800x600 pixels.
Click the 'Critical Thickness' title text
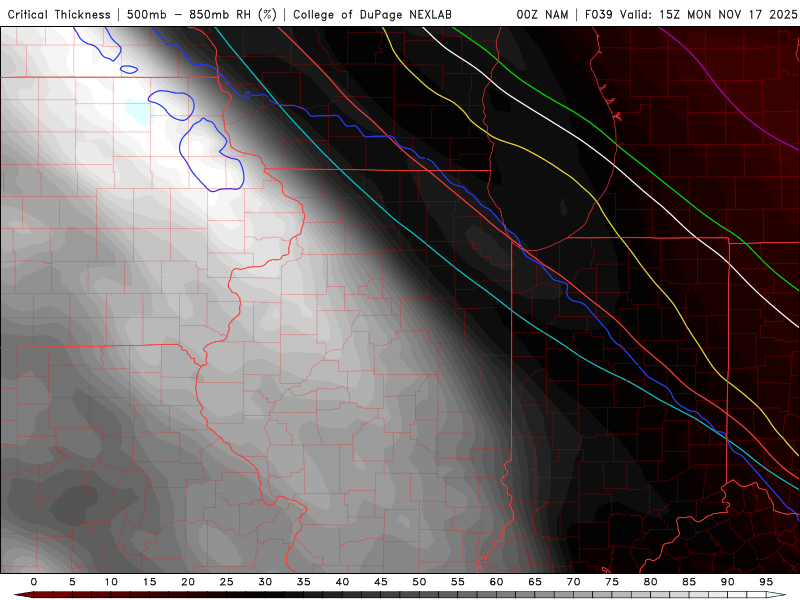(59, 14)
